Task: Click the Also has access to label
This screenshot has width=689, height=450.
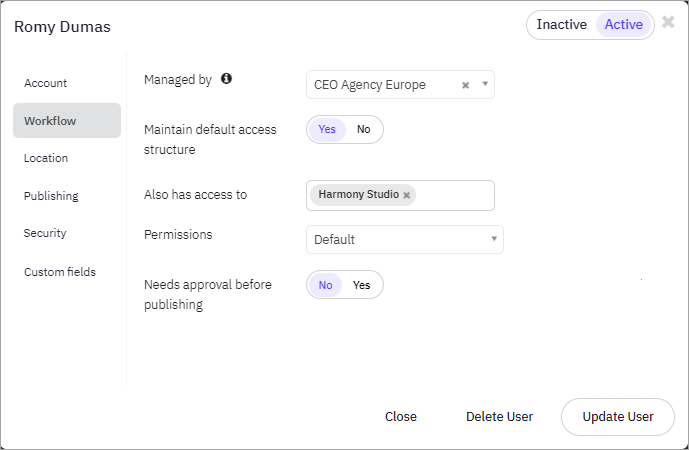Action: pos(196,195)
